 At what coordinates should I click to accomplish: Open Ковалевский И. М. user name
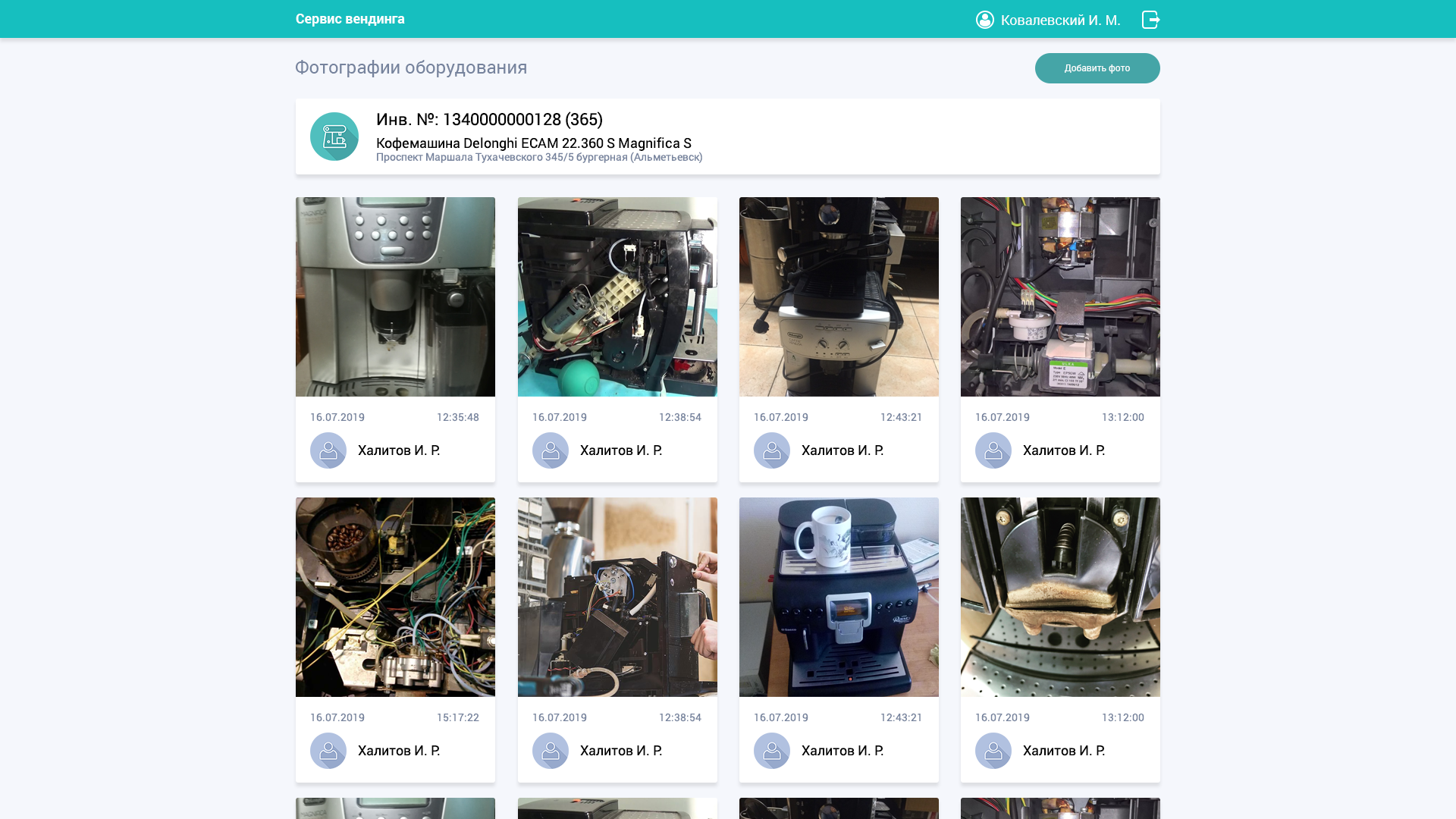coord(1060,20)
